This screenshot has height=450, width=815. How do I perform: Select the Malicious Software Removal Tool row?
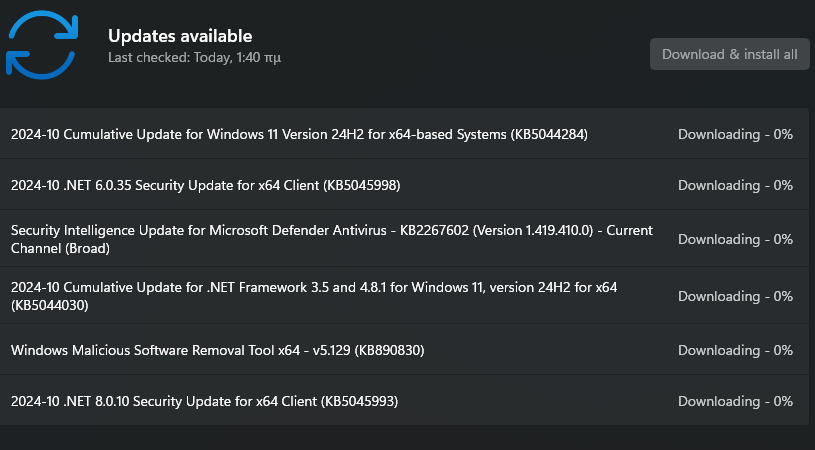[404, 350]
